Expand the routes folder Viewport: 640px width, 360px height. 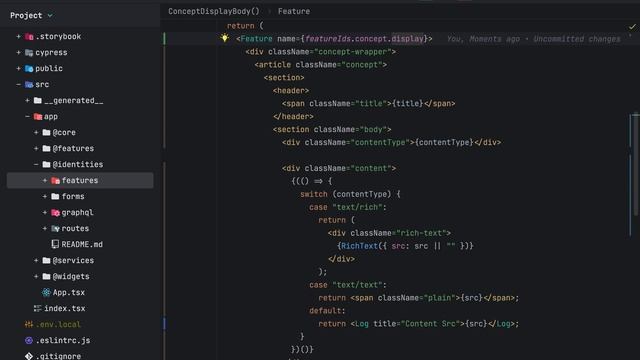[x=45, y=229]
